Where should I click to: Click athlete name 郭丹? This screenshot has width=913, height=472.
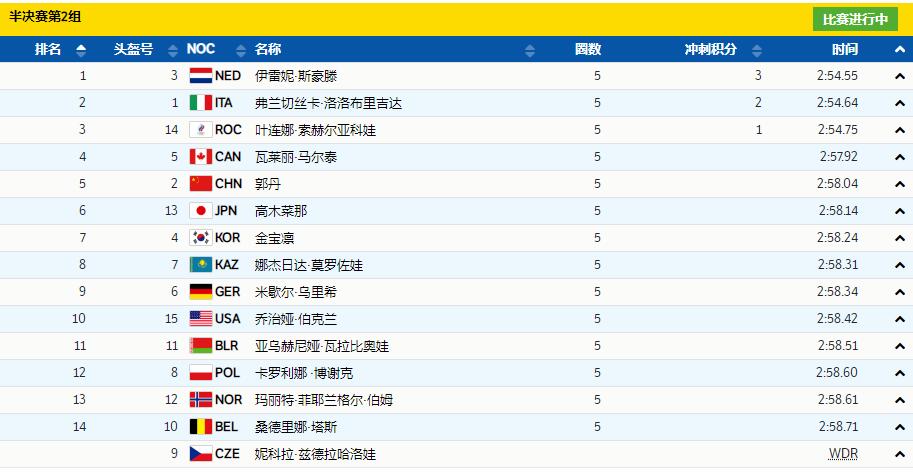click(x=268, y=184)
